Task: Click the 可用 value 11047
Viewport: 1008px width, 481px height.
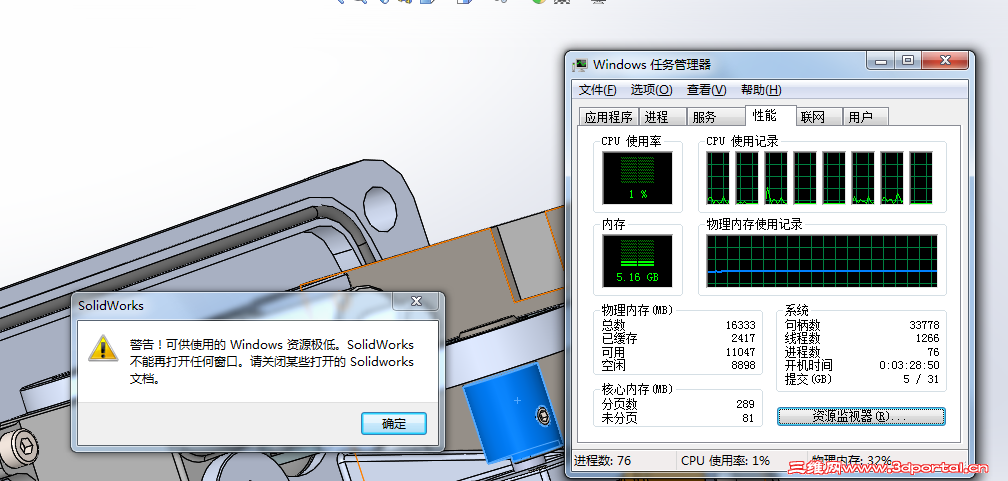Action: pos(740,352)
